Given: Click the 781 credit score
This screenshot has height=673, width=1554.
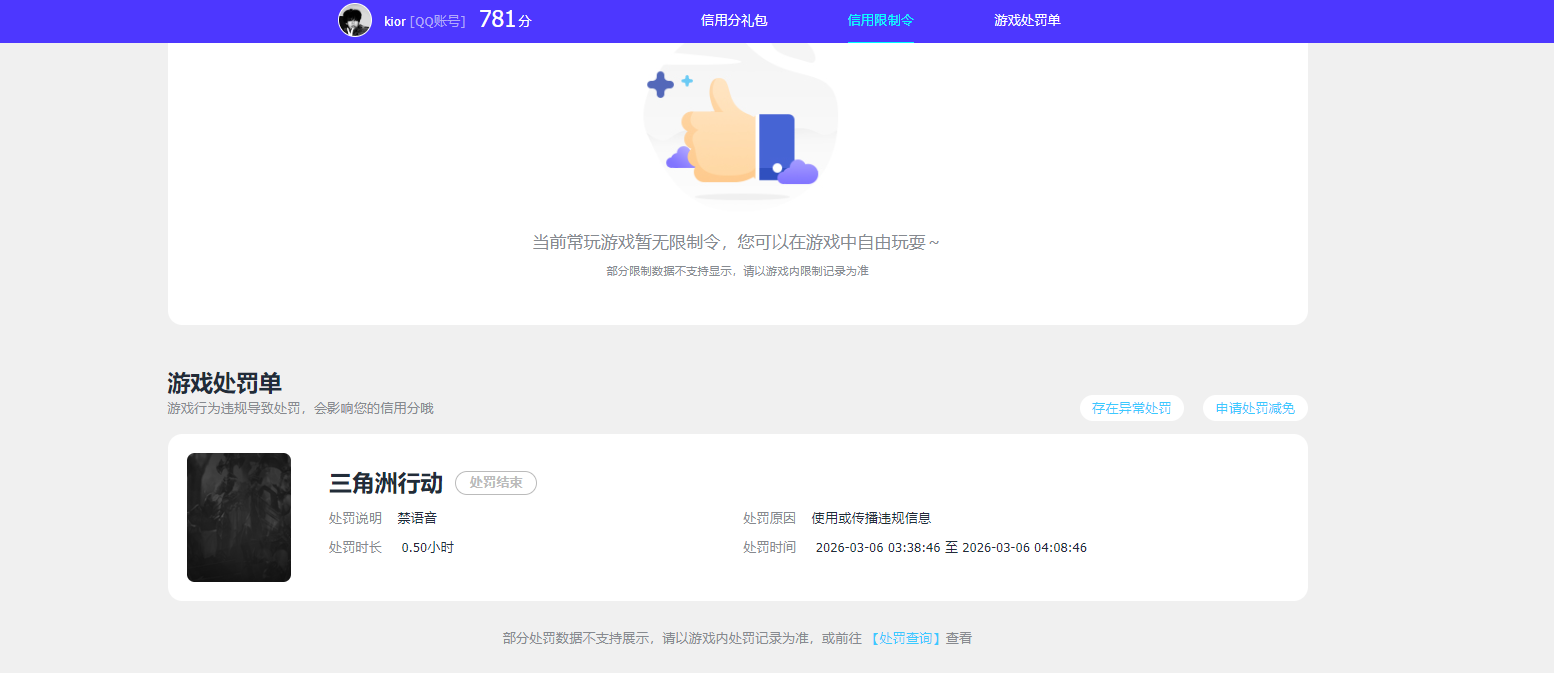Looking at the screenshot, I should 505,19.
